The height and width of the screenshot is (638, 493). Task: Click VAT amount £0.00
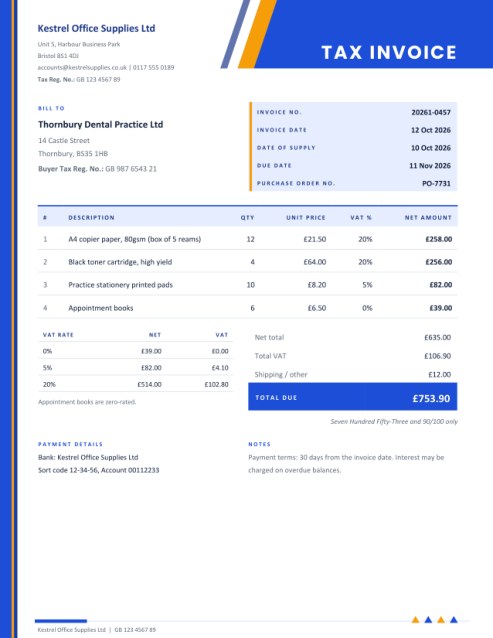220,351
